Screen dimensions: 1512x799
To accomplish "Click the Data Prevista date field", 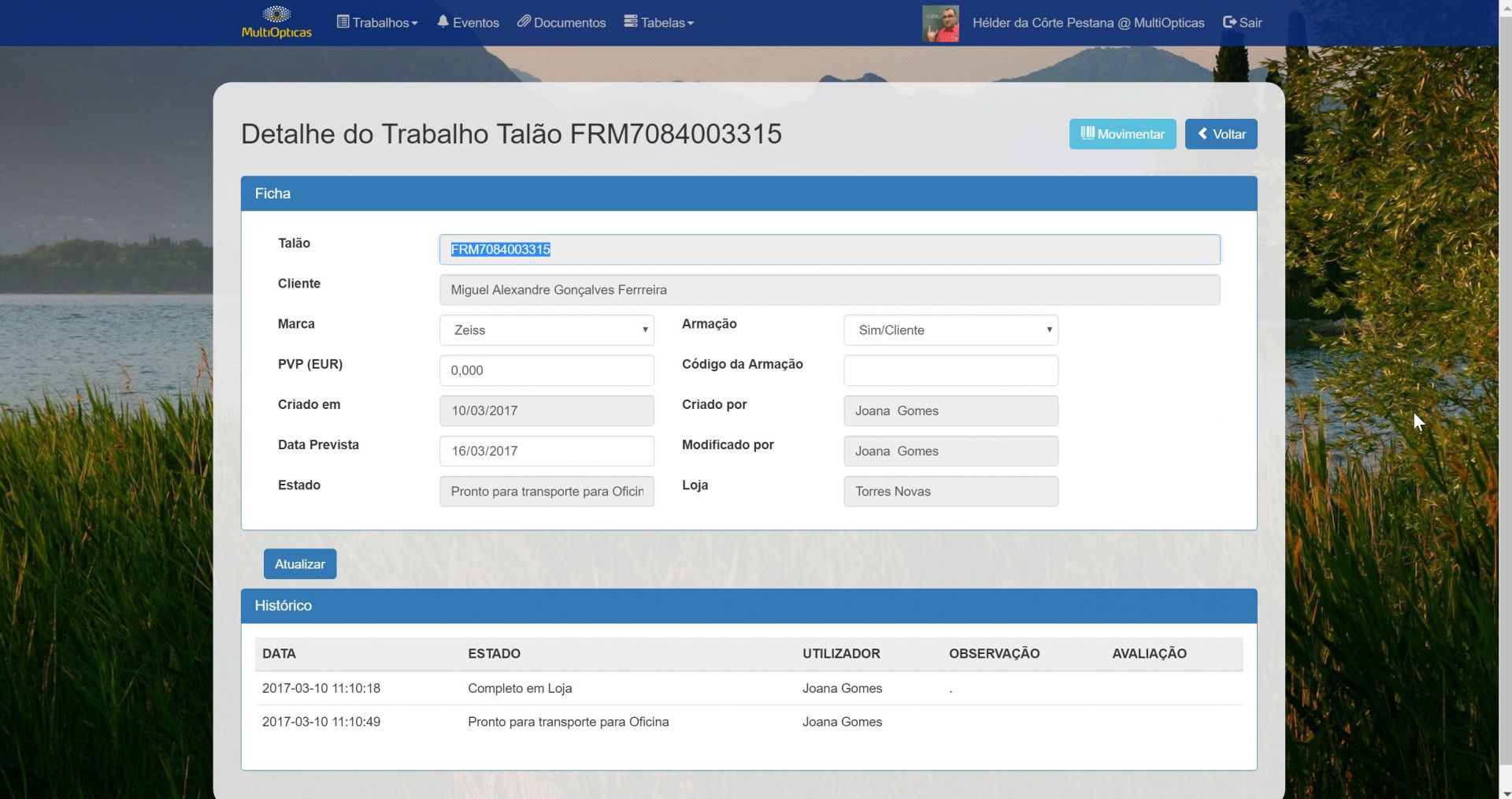I will (x=547, y=451).
